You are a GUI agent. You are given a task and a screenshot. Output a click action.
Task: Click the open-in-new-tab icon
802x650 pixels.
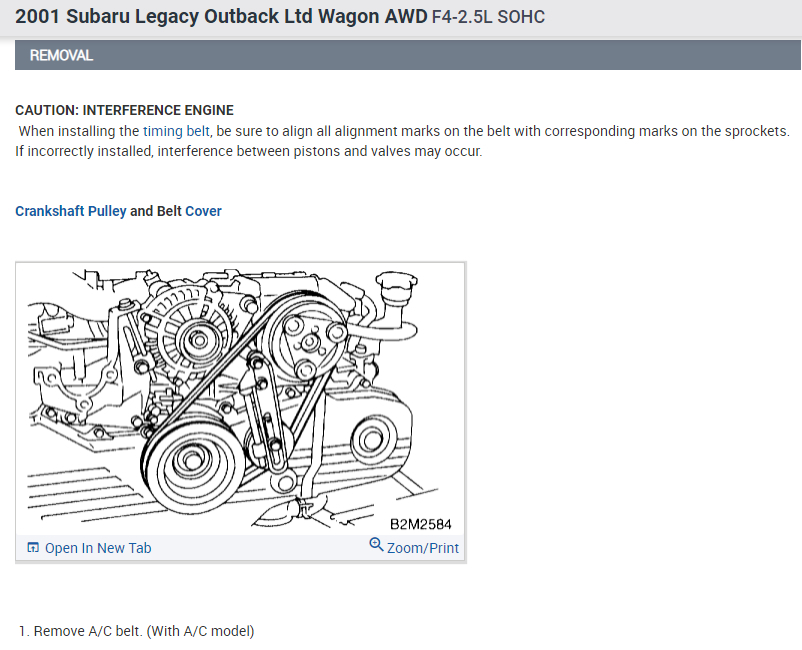[x=33, y=548]
